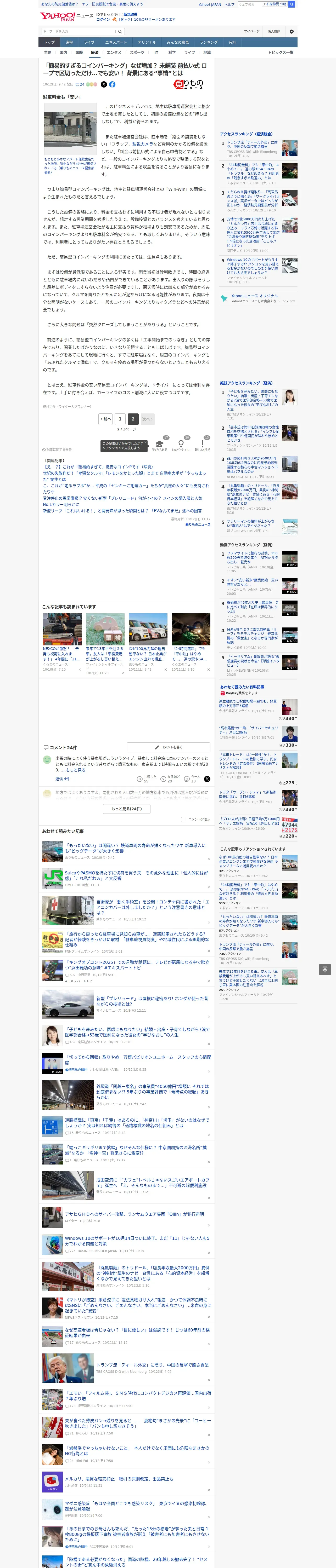The width and height of the screenshot is (336, 1568).
Task: Click the web search button in top bar
Action: (292, 4)
